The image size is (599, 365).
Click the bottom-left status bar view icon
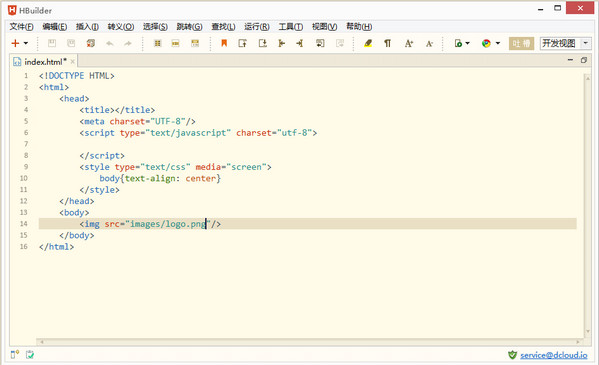[x=15, y=355]
